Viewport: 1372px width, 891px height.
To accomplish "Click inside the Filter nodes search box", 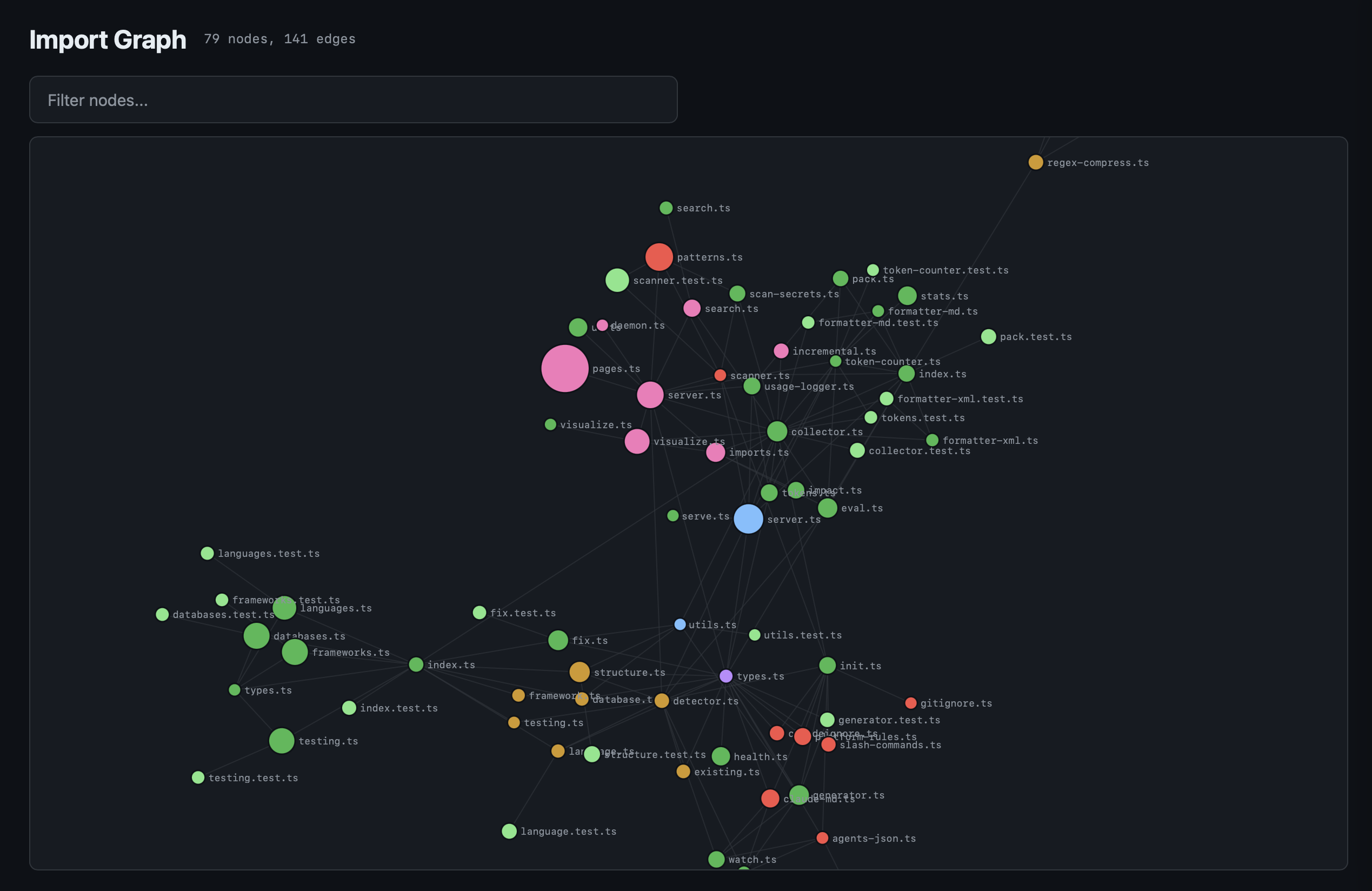I will [x=352, y=99].
